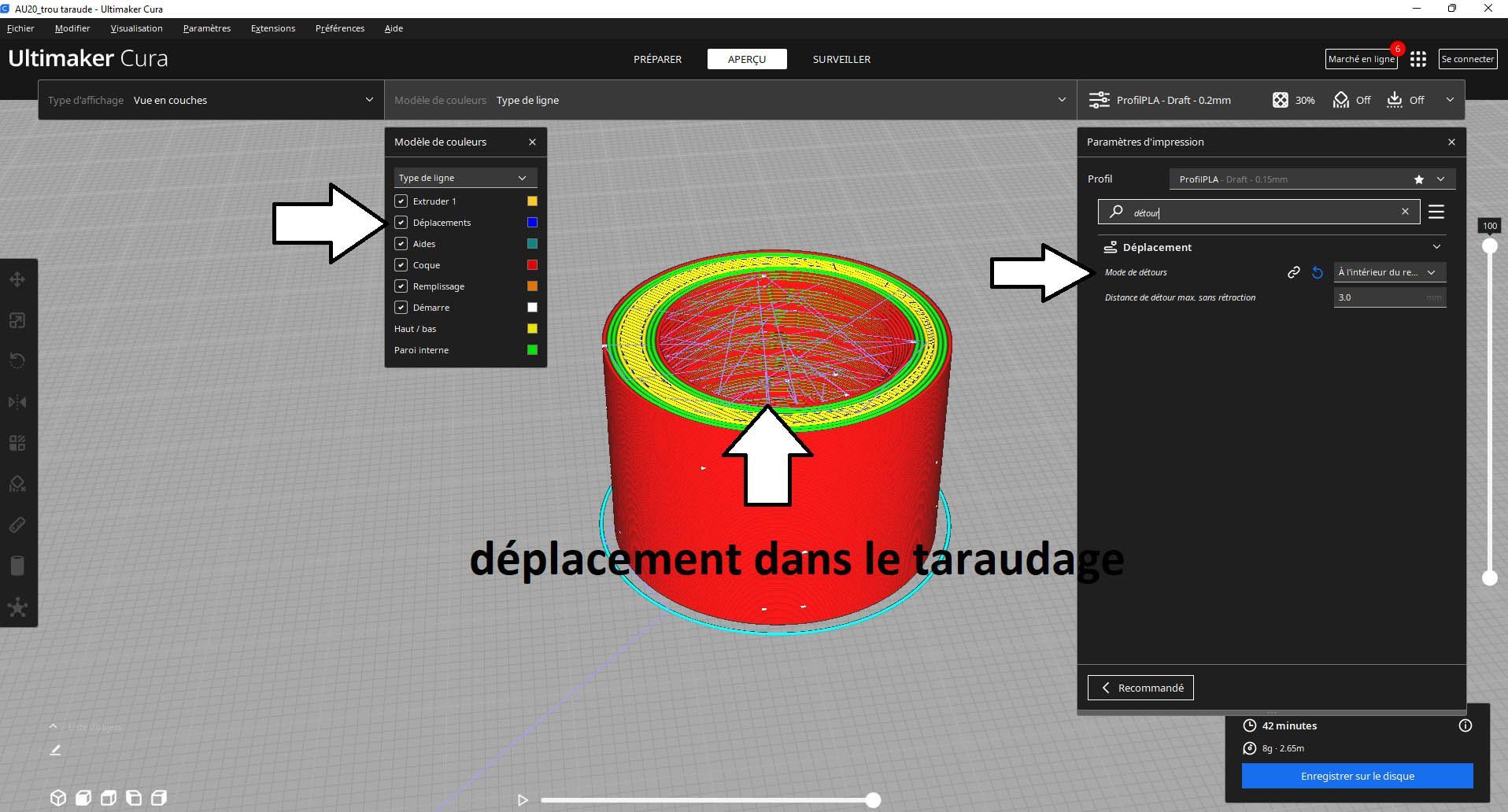Switch to right side view icon
This screenshot has width=1508, height=812.
(x=159, y=798)
